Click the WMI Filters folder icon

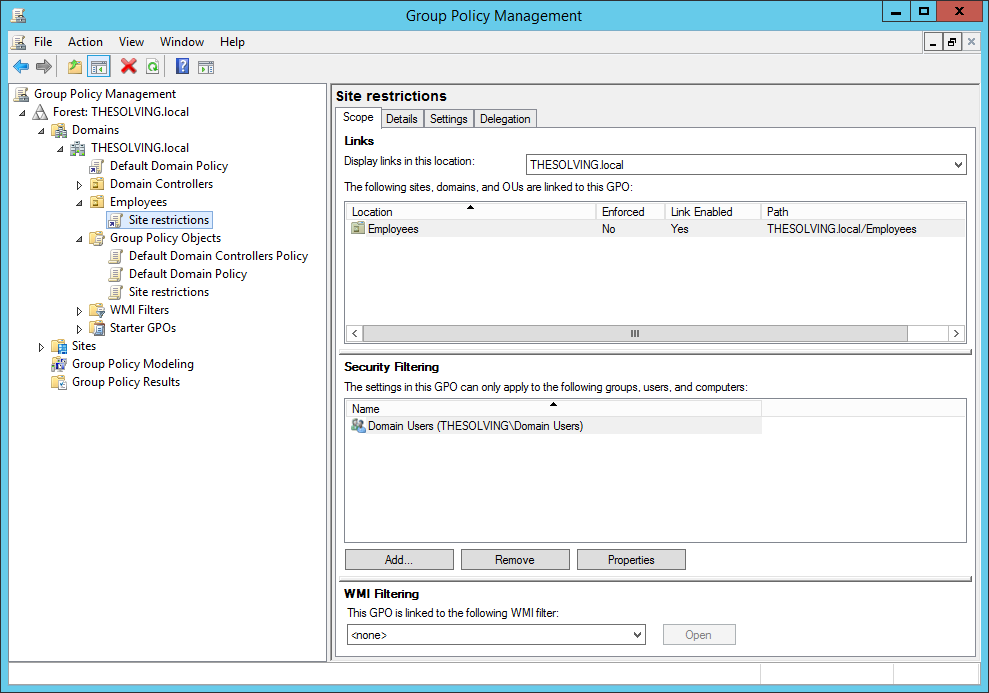(x=97, y=310)
